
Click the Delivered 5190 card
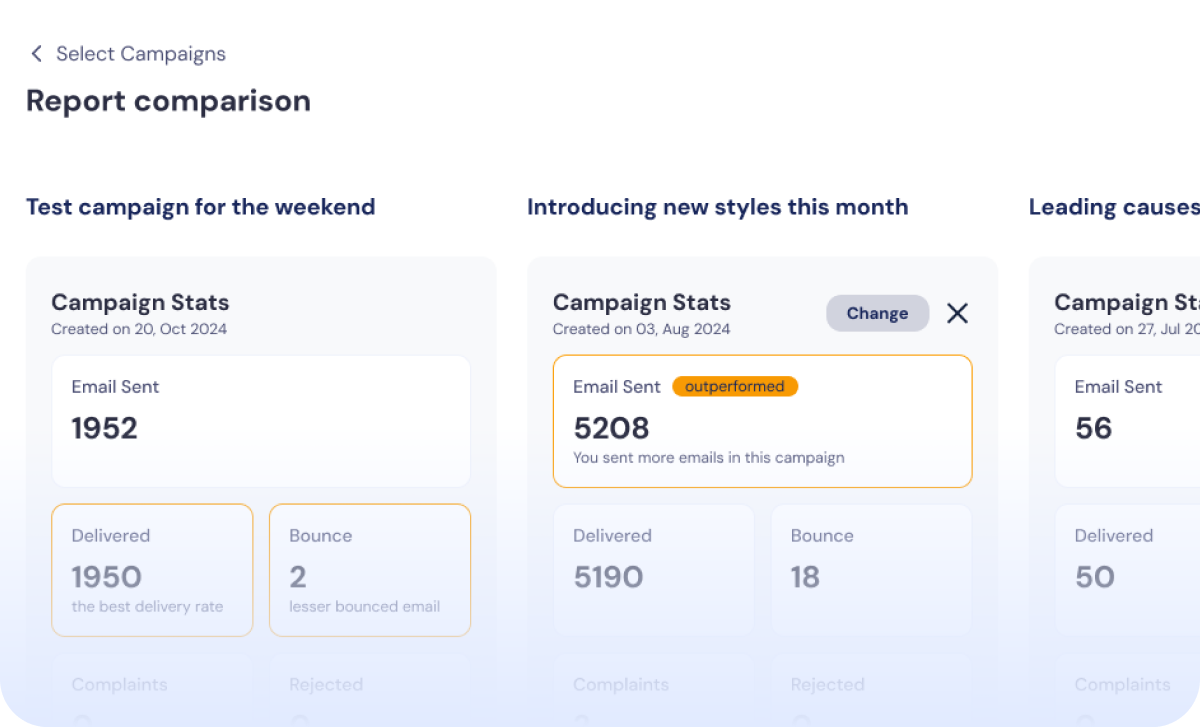pyautogui.click(x=653, y=570)
